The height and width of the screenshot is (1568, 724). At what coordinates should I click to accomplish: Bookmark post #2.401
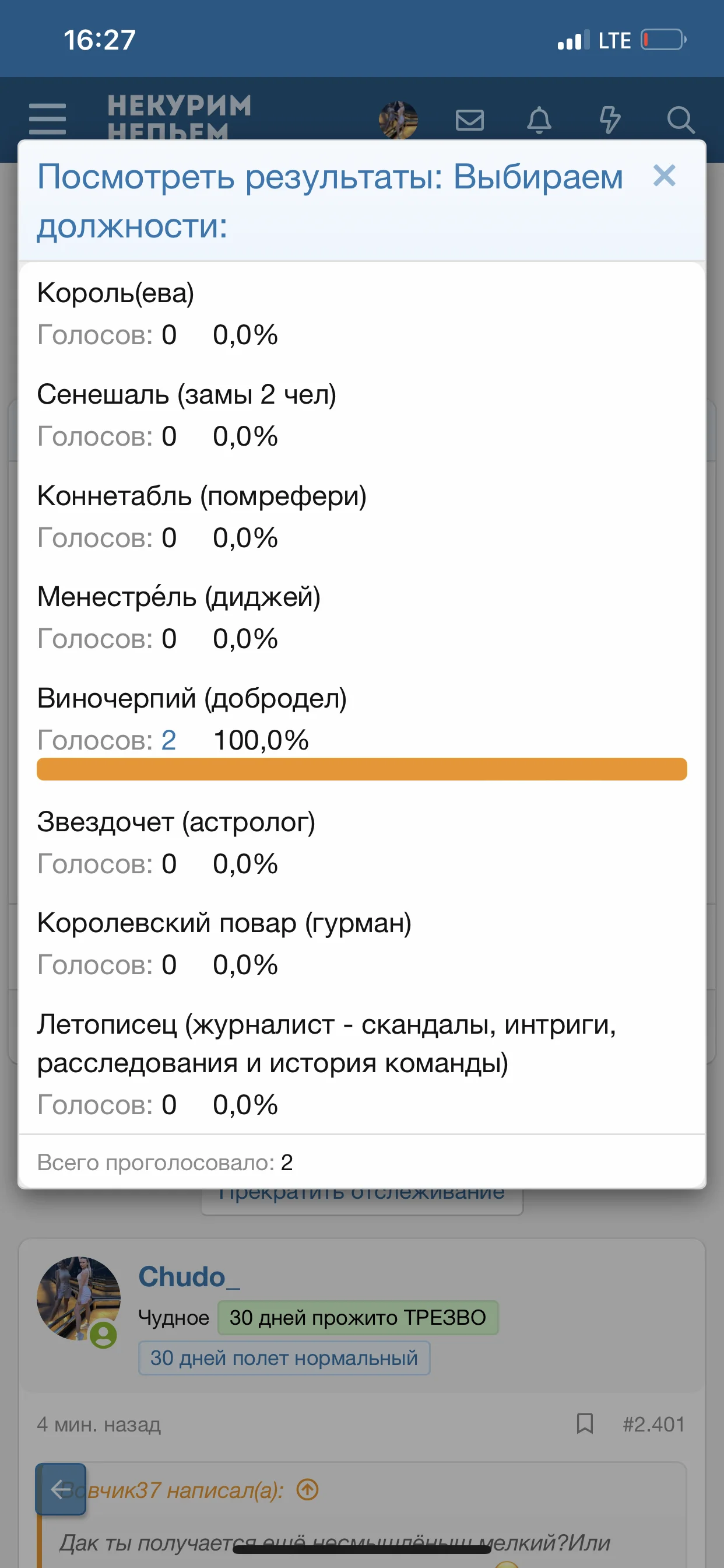[x=585, y=1424]
